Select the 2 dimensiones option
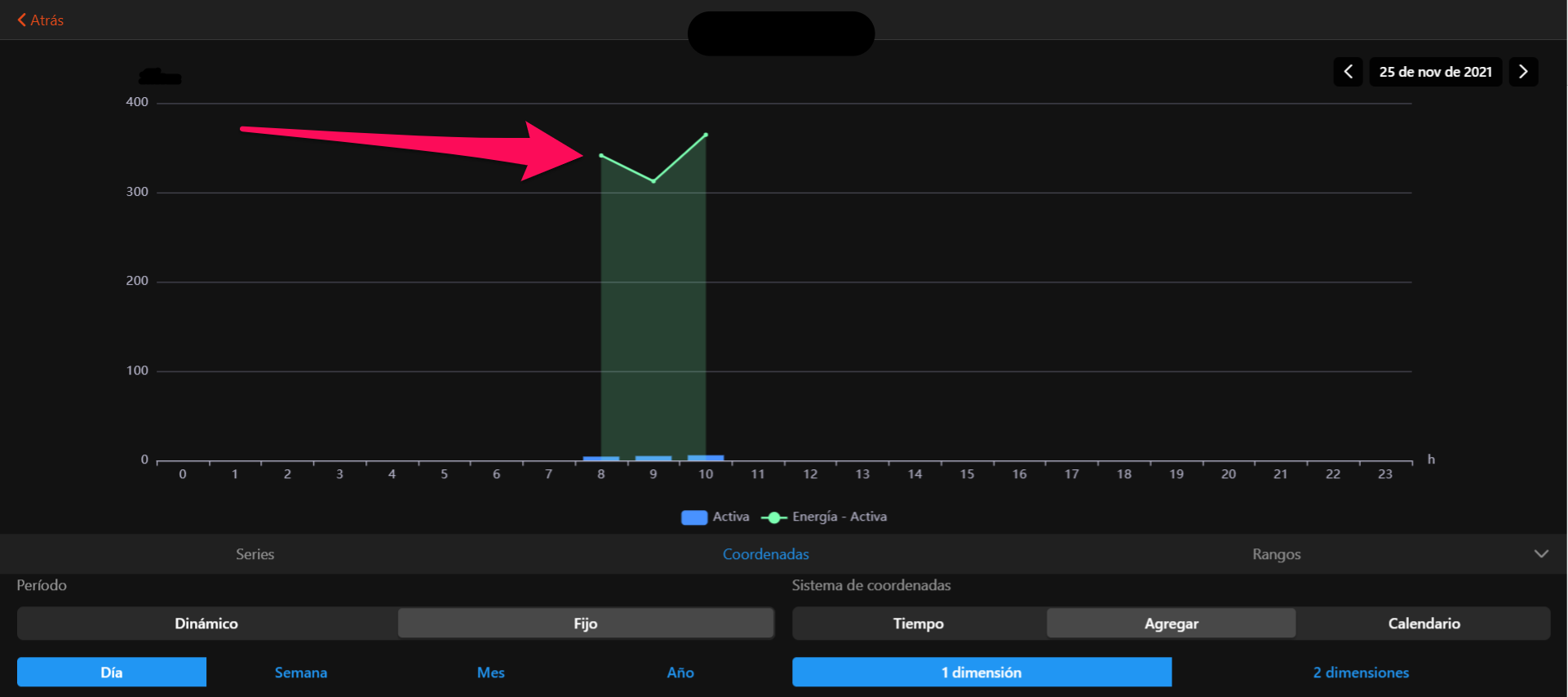This screenshot has width=1568, height=697. 1360,673
